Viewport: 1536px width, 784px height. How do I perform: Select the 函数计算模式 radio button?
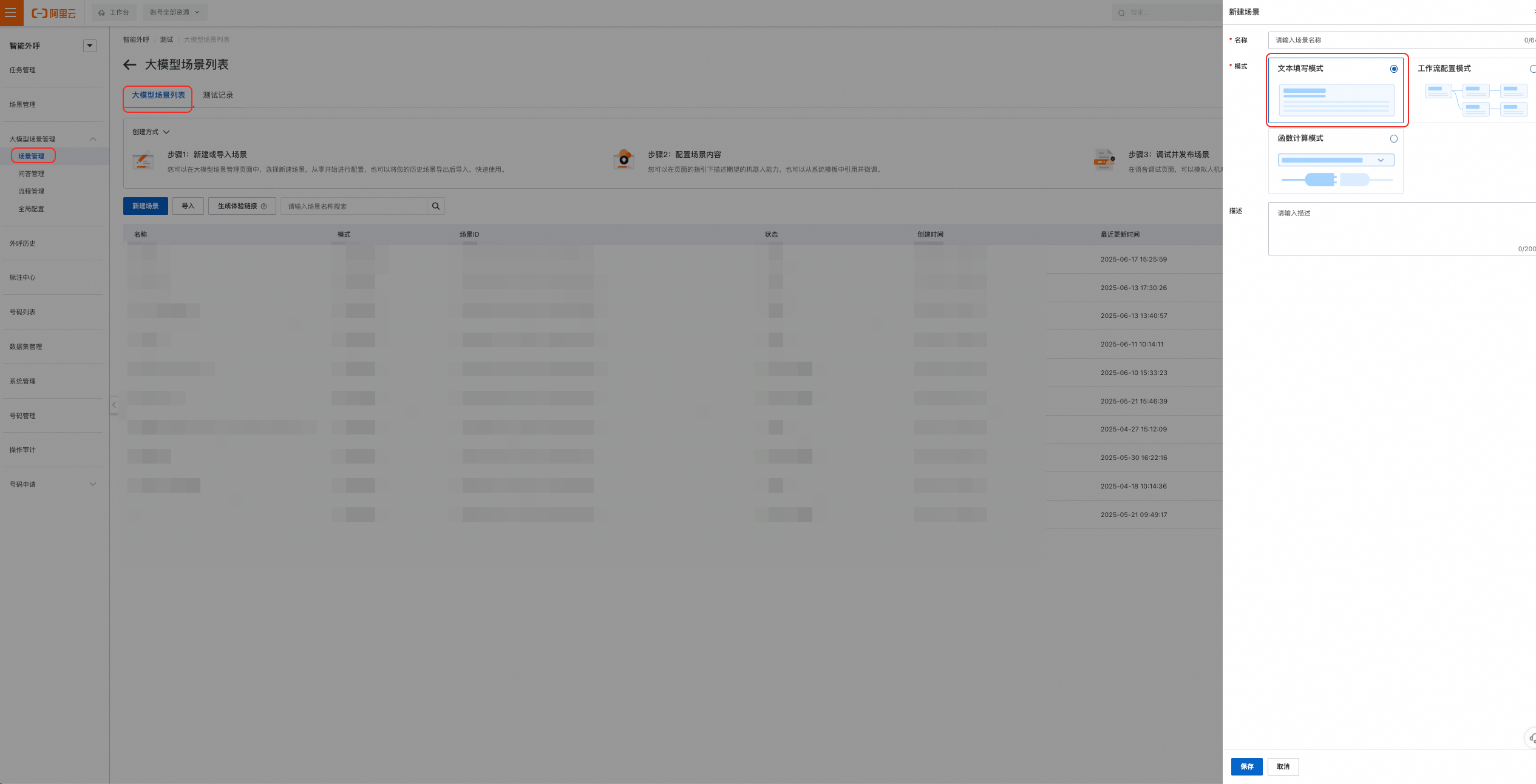[x=1394, y=138]
